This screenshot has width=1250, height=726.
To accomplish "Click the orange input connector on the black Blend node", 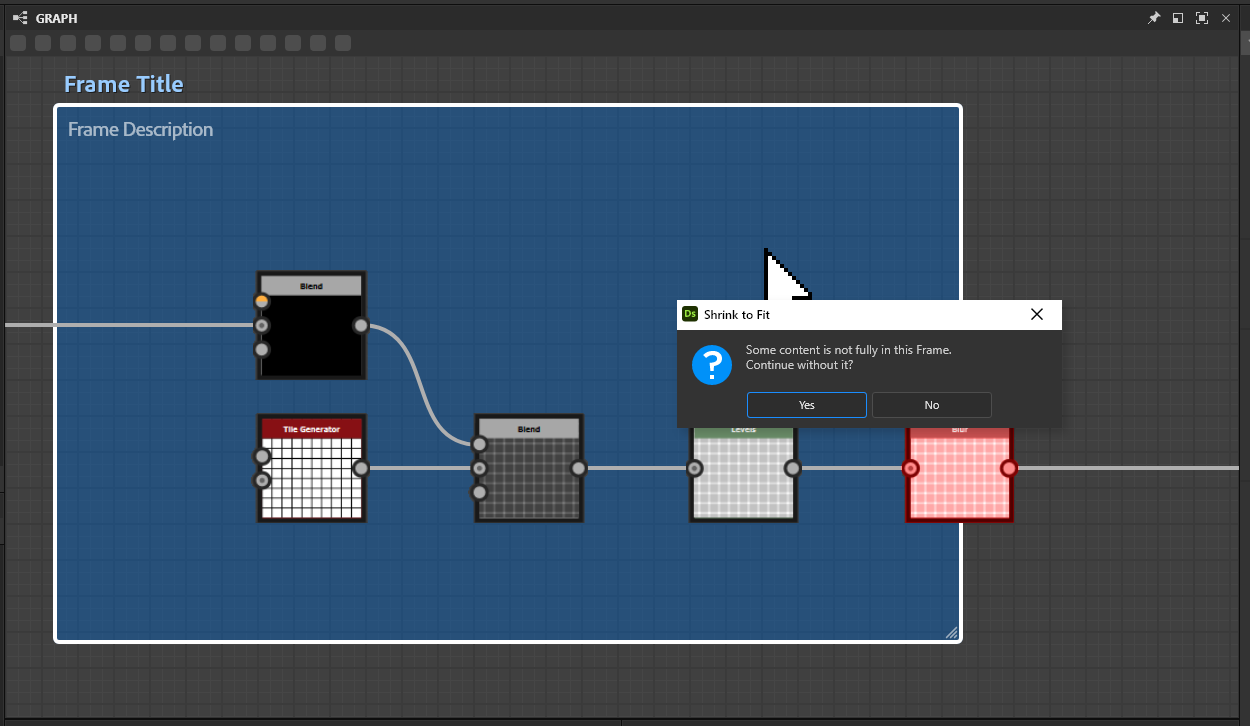I will coord(262,301).
